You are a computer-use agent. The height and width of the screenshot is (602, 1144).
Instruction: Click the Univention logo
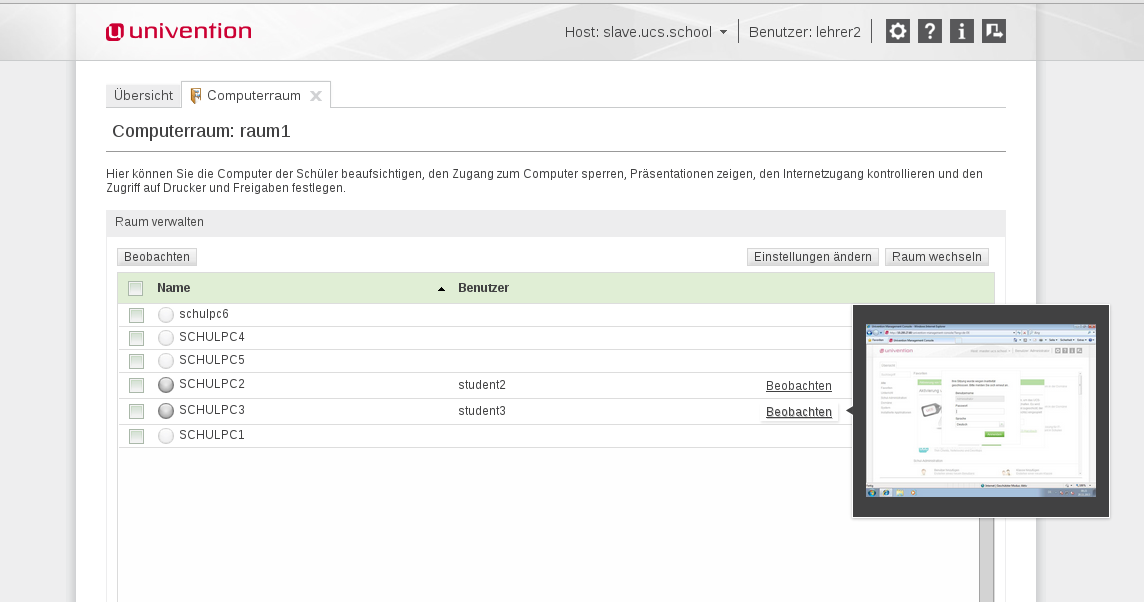(179, 32)
